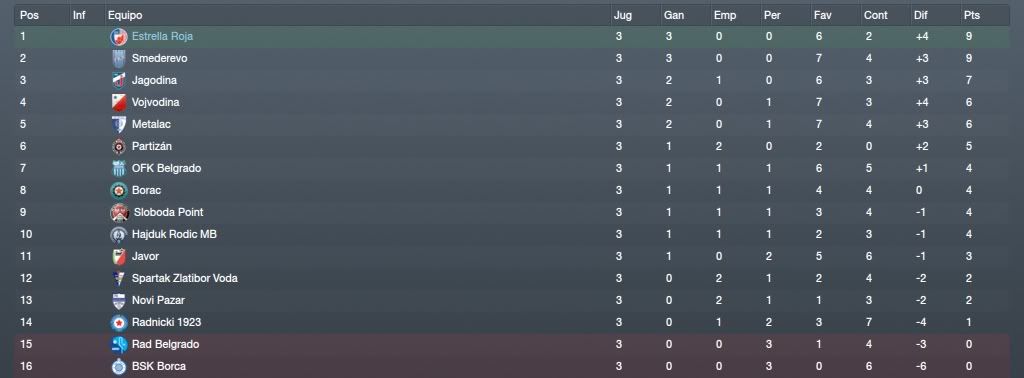Click the Pos column header
The image size is (1024, 378).
tap(29, 15)
